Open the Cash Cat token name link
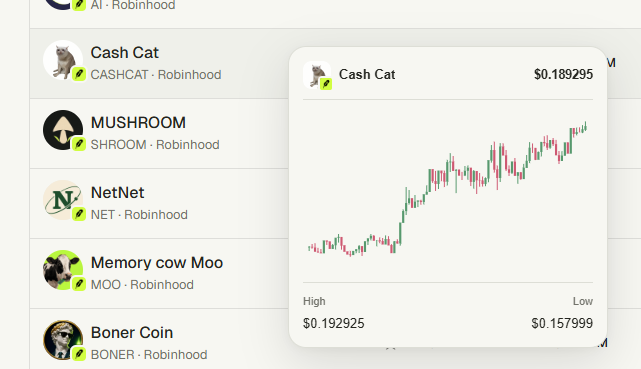Image resolution: width=641 pixels, height=369 pixels. pyautogui.click(x=125, y=53)
